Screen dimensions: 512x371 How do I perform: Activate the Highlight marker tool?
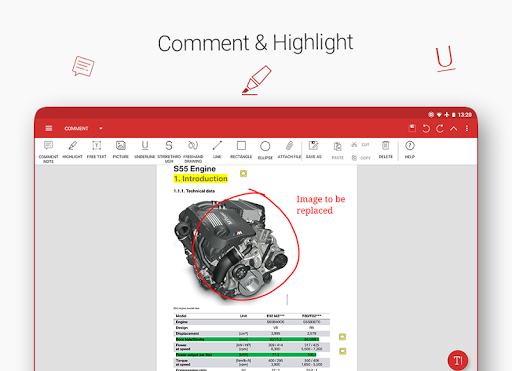[72, 150]
